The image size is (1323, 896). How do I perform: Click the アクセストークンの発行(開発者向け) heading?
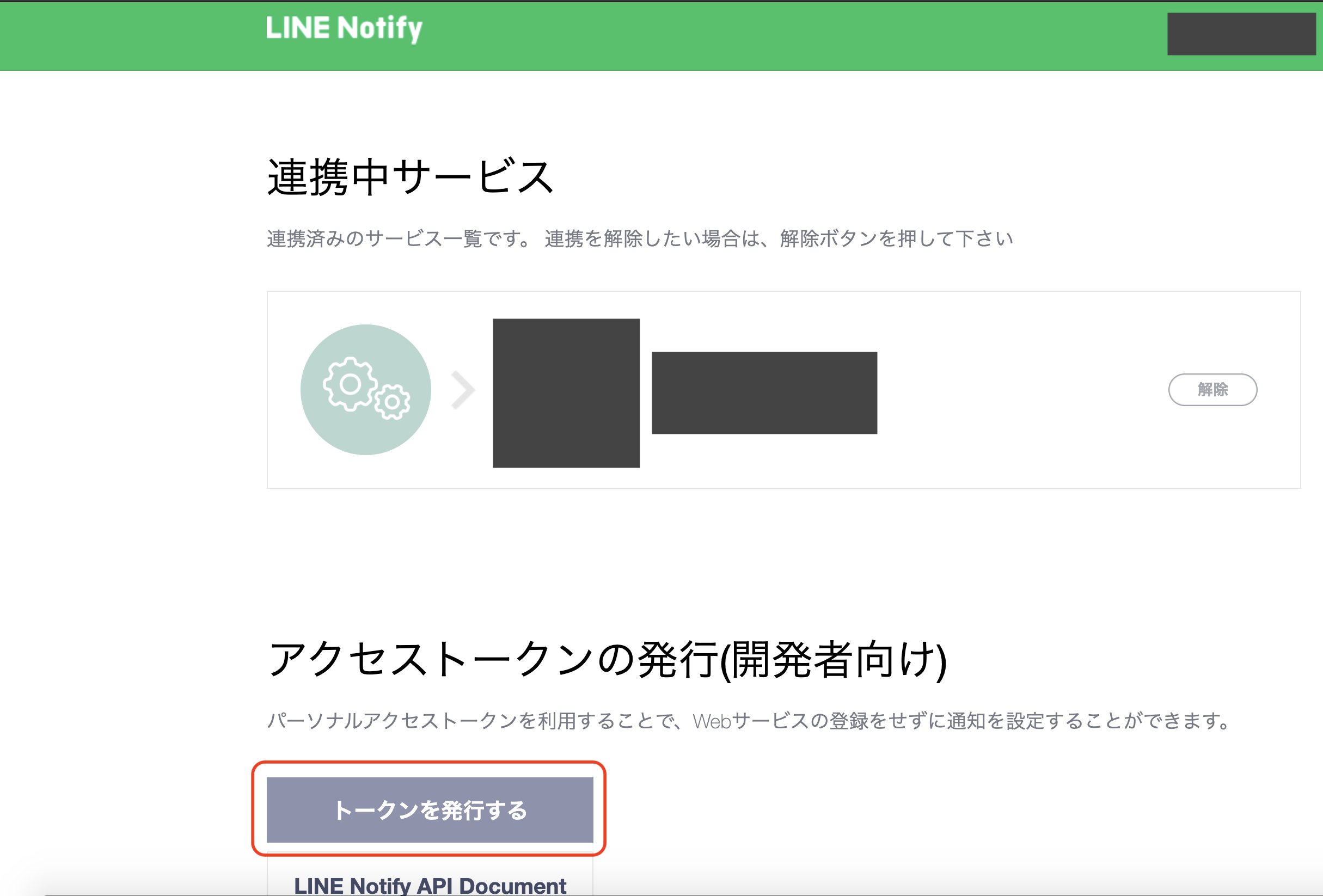(x=607, y=659)
